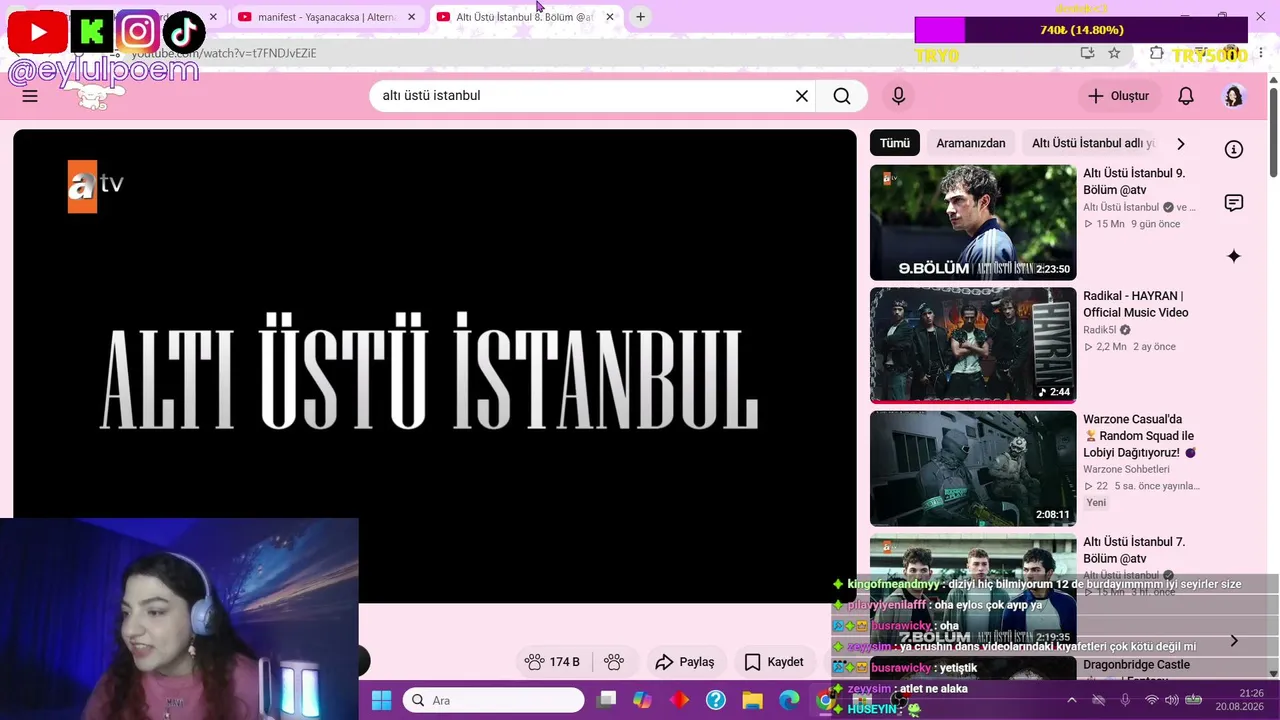
Task: Click the TikTok overlay icon
Action: (183, 33)
